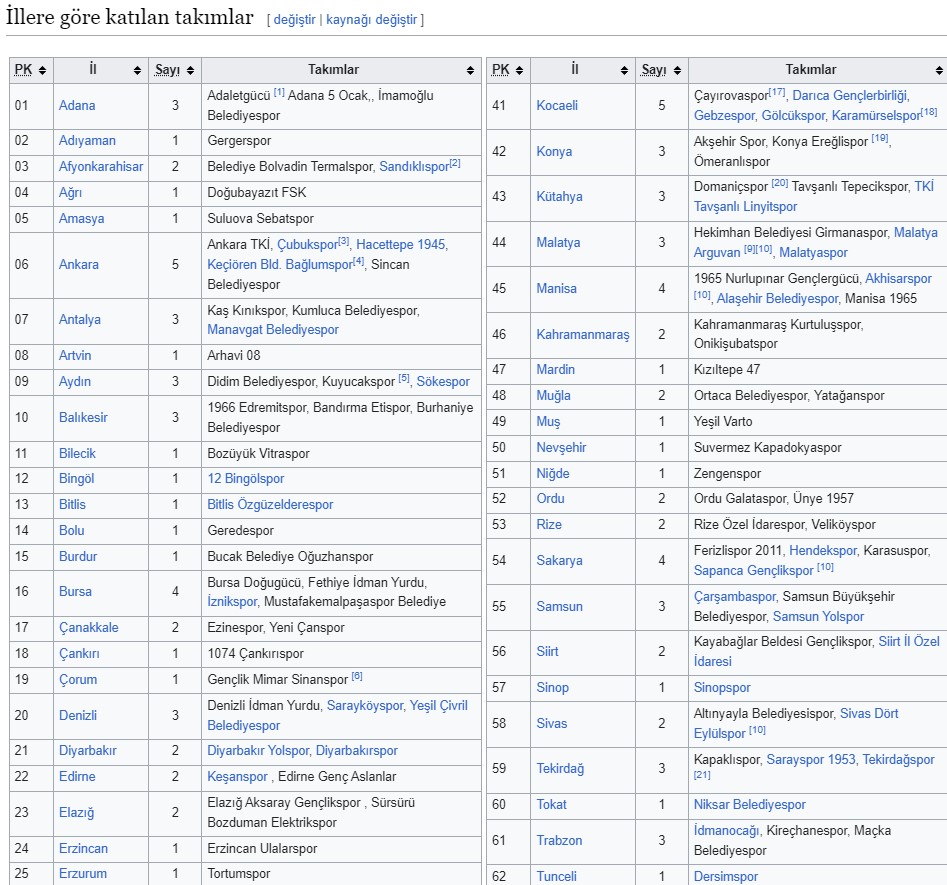Open Keçiören Bld. Bağlumspor team link
The height and width of the screenshot is (885, 947).
280,265
